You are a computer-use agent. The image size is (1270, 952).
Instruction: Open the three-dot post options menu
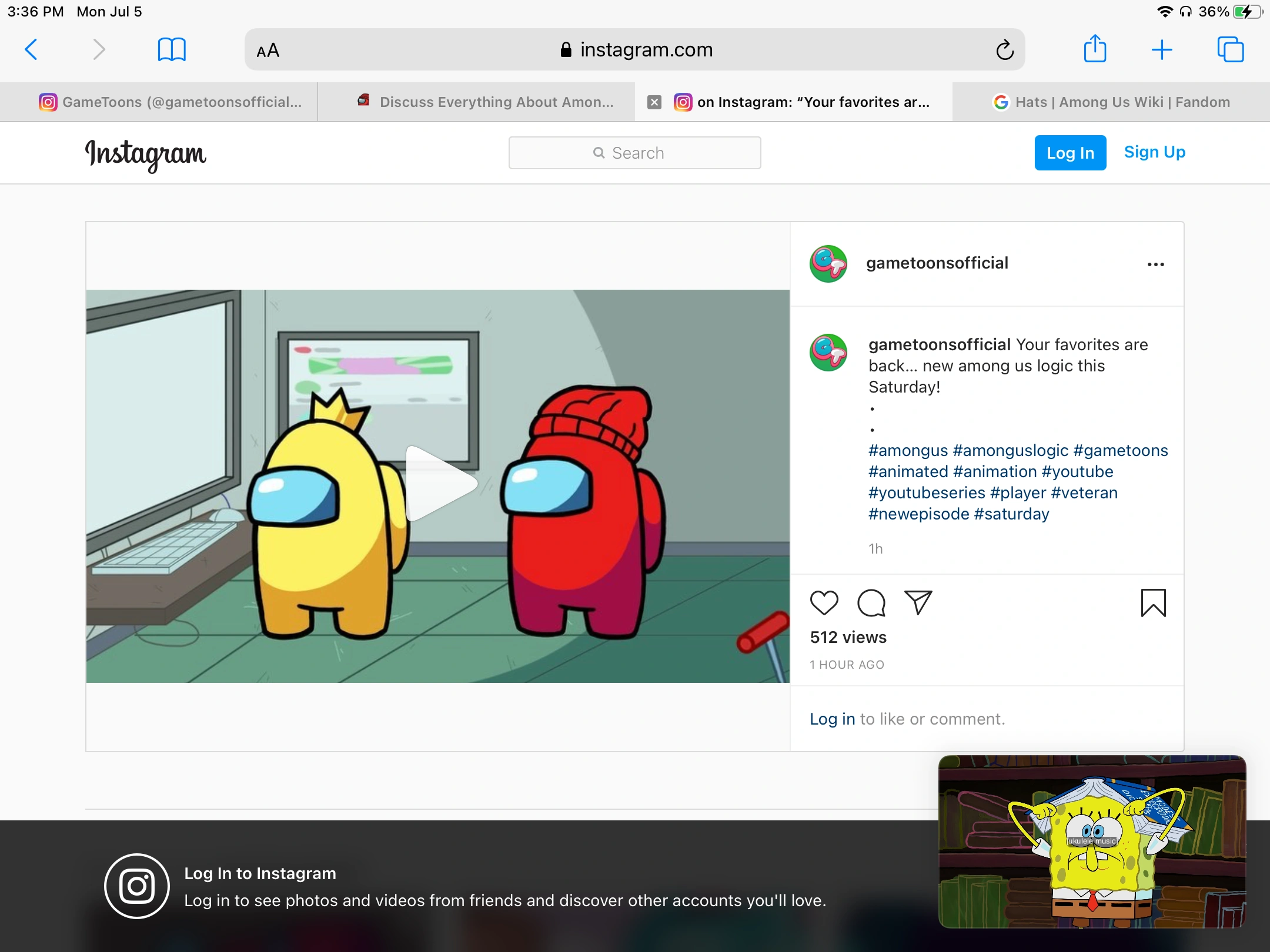(1155, 264)
